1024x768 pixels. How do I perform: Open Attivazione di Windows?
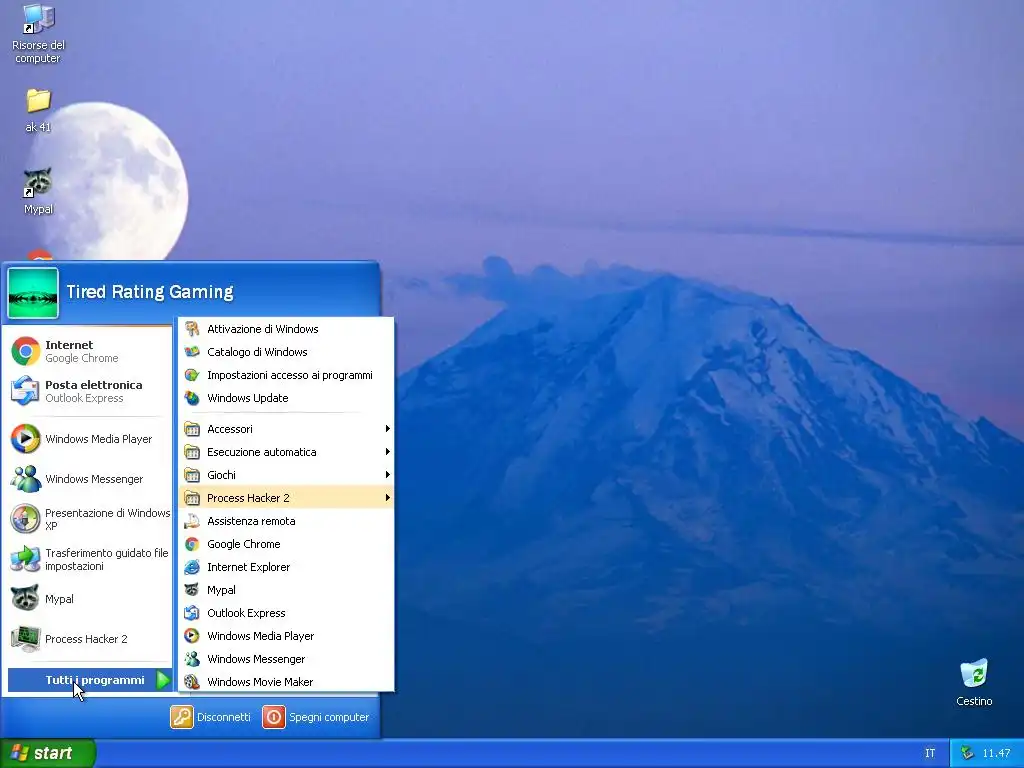coord(286,329)
